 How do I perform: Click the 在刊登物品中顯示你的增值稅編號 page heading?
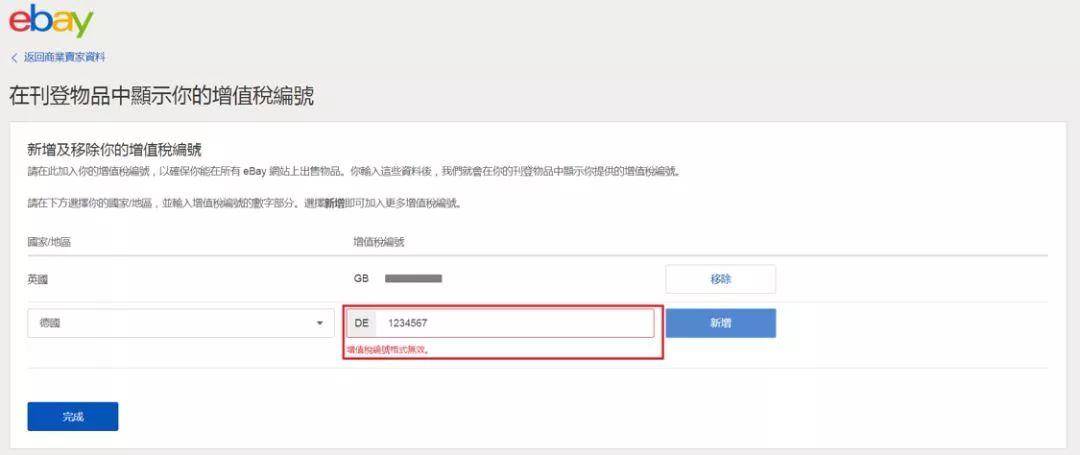point(162,96)
